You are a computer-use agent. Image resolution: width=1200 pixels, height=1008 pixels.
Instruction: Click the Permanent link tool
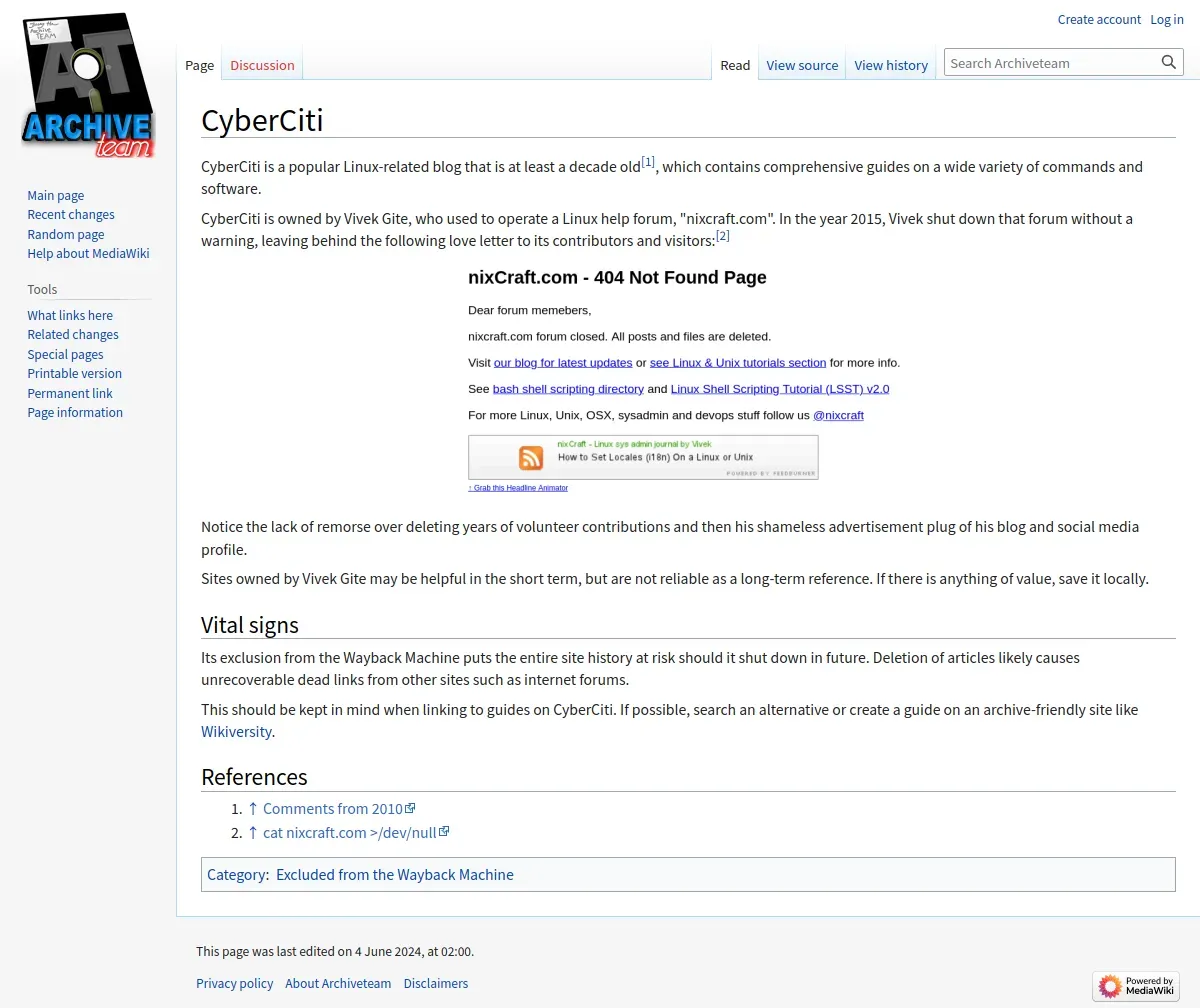click(70, 394)
